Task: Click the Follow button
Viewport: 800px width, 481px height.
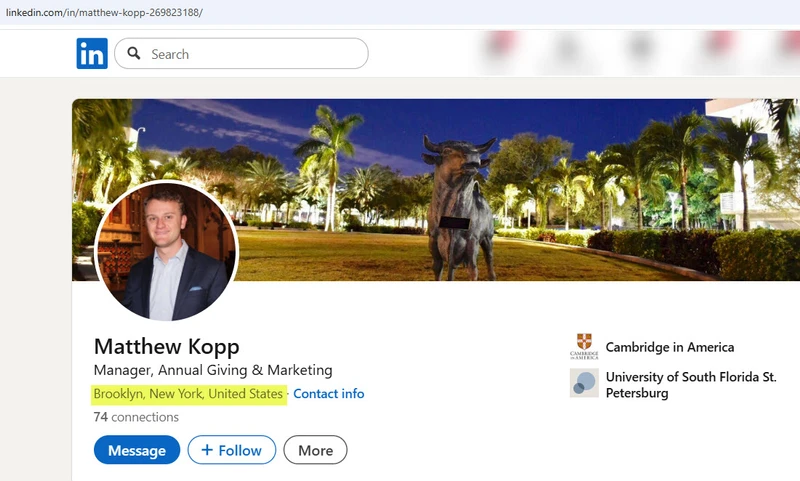Action: (x=232, y=450)
